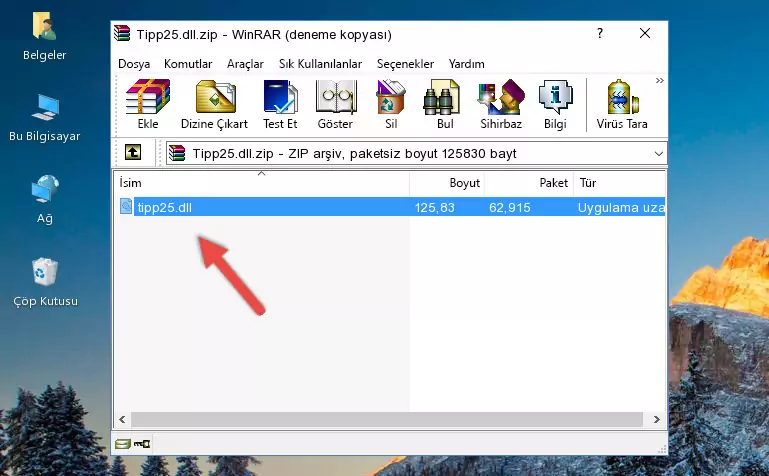
Task: Run Test Et on the archive
Action: pos(280,104)
